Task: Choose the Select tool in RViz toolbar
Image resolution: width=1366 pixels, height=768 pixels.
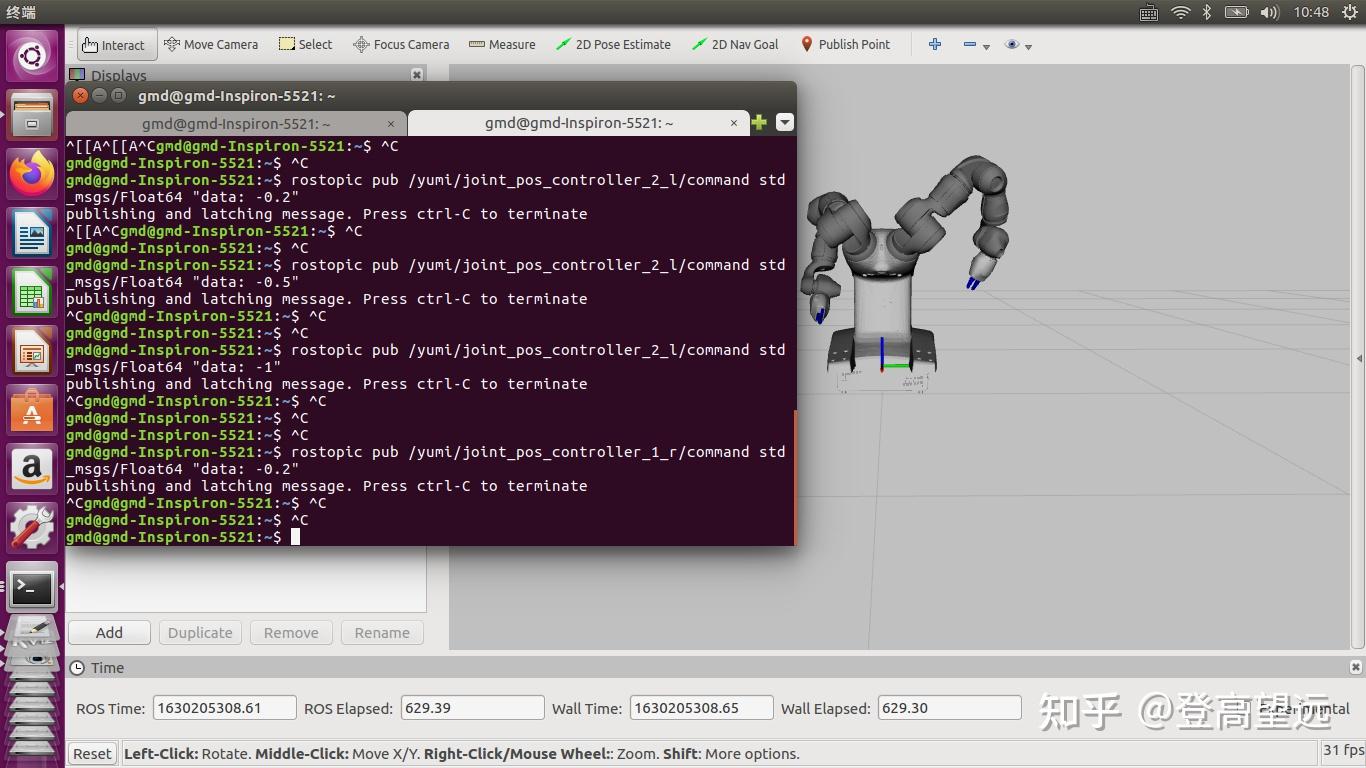Action: 305,44
